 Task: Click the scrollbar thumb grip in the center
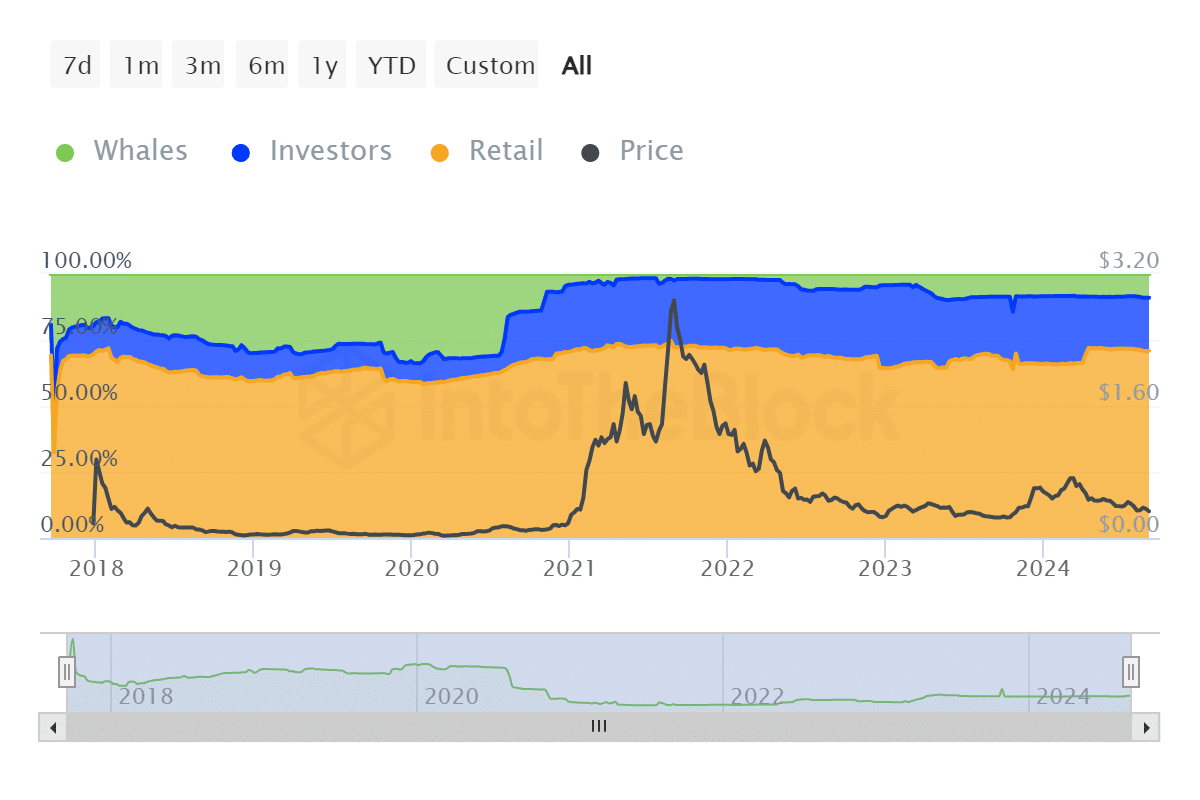pyautogui.click(x=599, y=727)
